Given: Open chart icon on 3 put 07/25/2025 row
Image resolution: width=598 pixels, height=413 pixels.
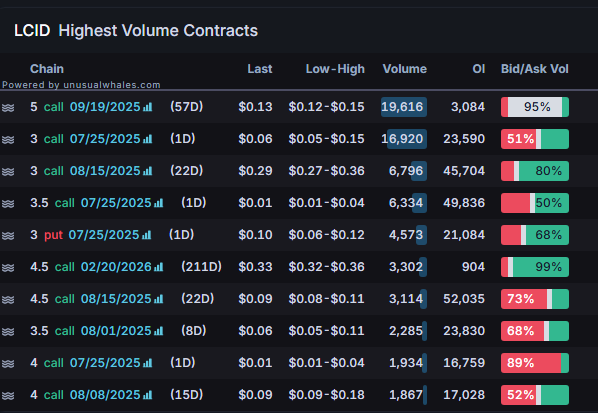Looking at the screenshot, I should (x=146, y=235).
